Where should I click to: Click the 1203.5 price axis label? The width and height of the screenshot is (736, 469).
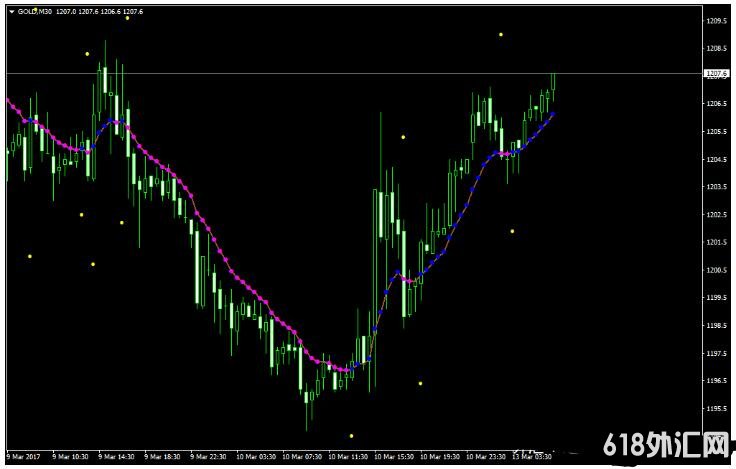click(716, 187)
